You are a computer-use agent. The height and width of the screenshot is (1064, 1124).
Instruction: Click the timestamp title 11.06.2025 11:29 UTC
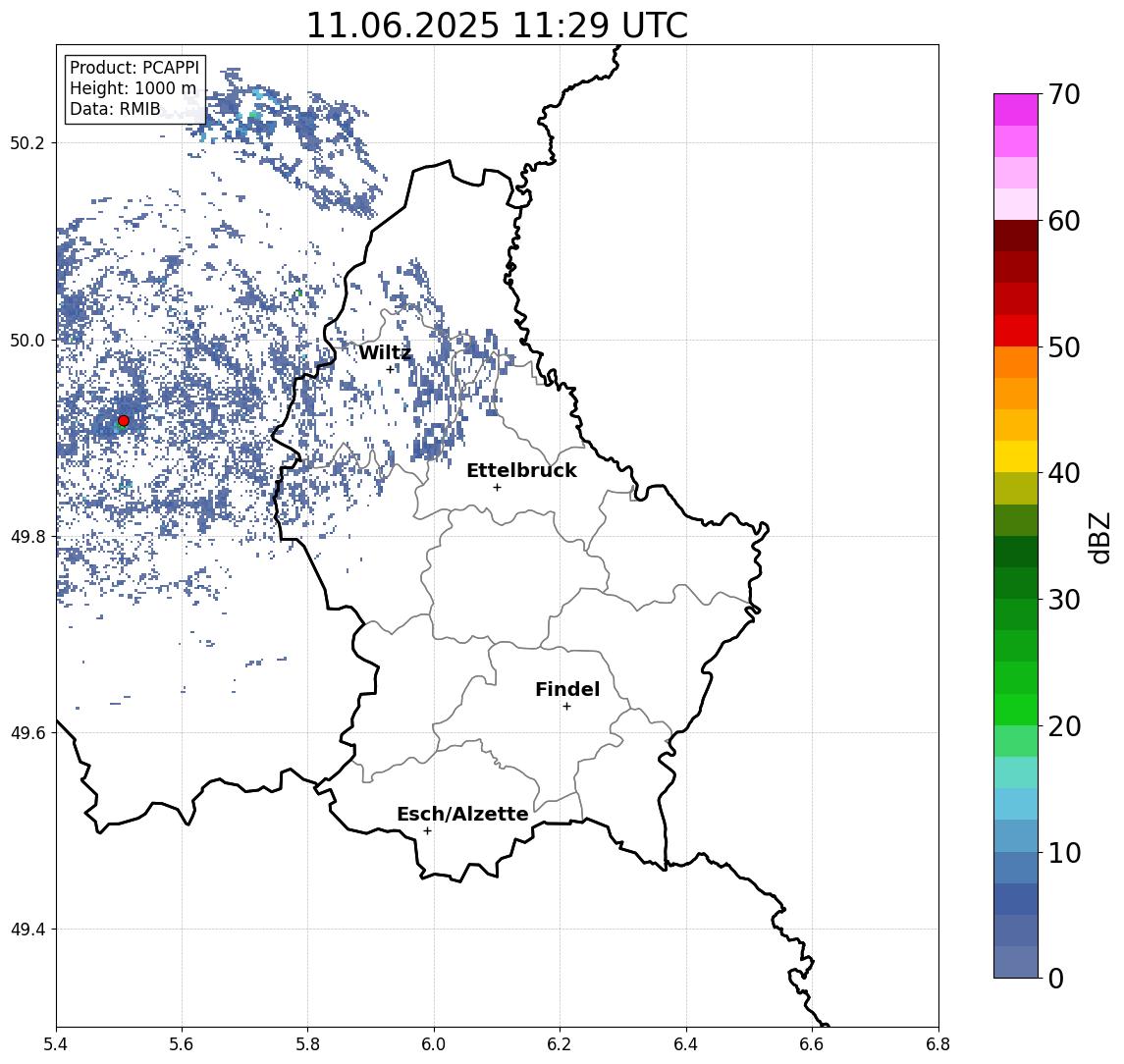point(497,26)
